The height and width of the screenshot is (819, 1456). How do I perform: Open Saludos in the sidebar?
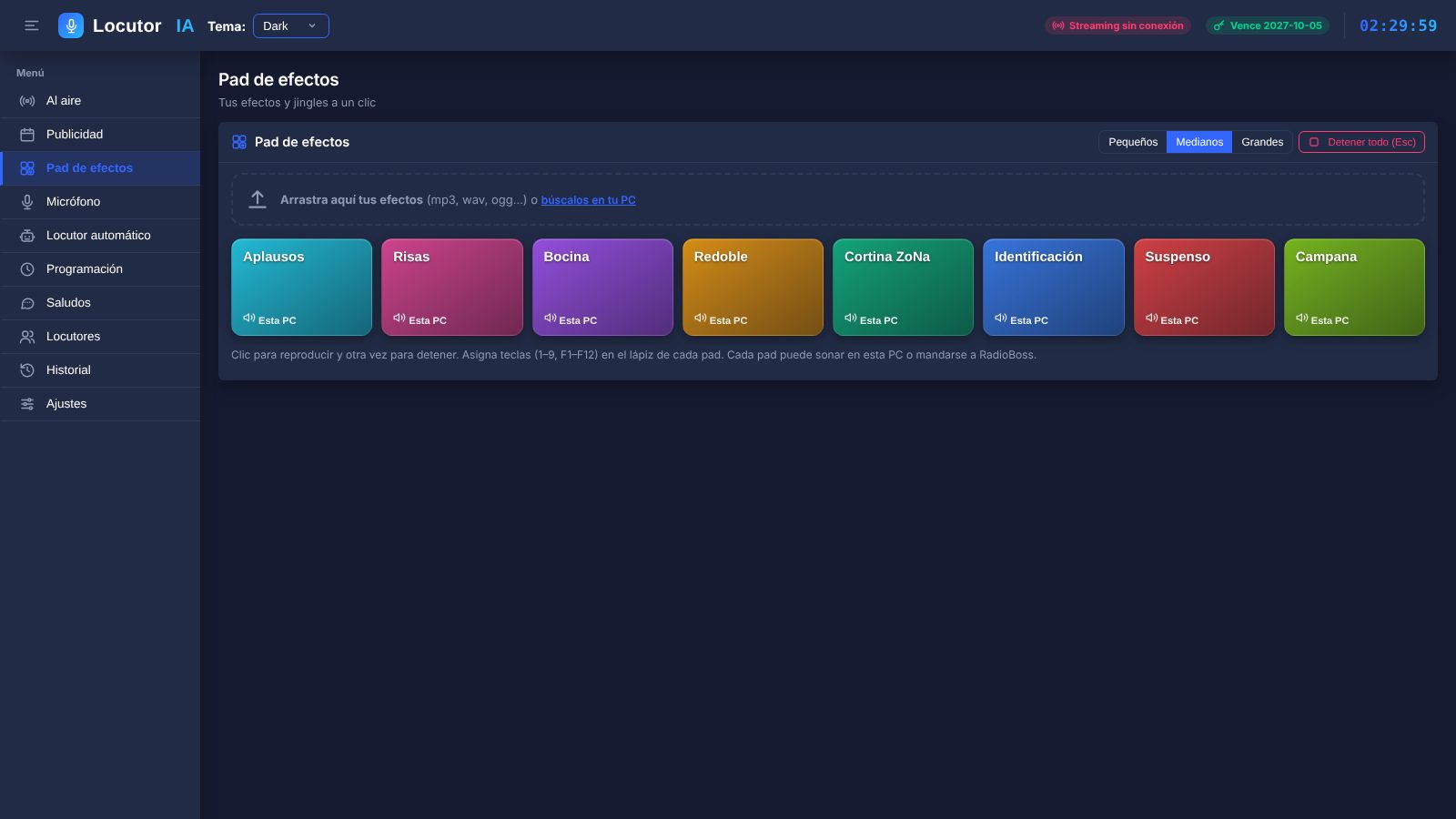(x=100, y=303)
